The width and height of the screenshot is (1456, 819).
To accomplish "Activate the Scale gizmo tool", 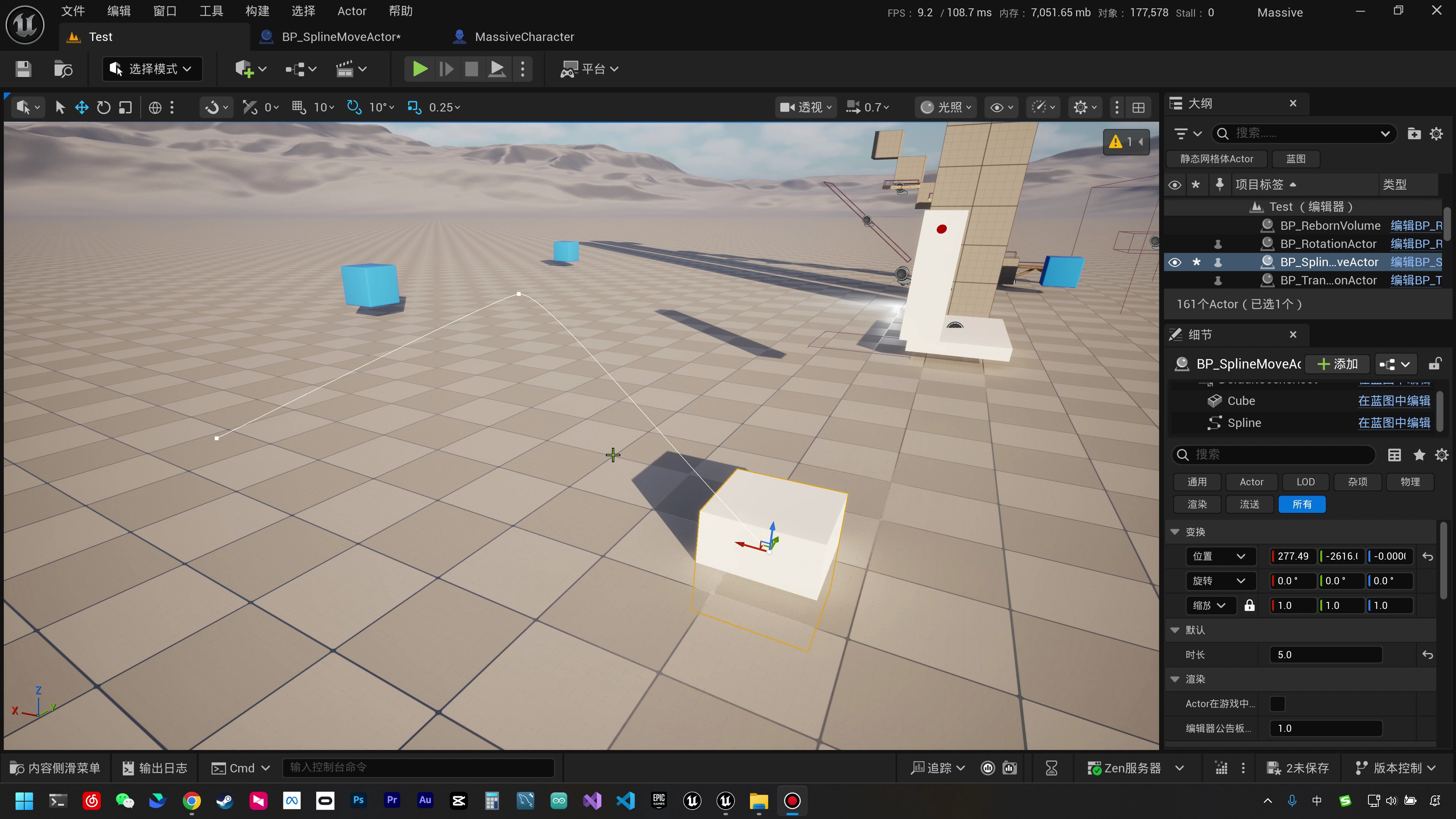I will pyautogui.click(x=126, y=107).
